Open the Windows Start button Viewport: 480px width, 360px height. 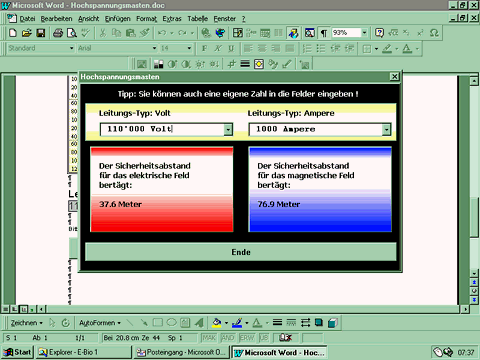18,352
